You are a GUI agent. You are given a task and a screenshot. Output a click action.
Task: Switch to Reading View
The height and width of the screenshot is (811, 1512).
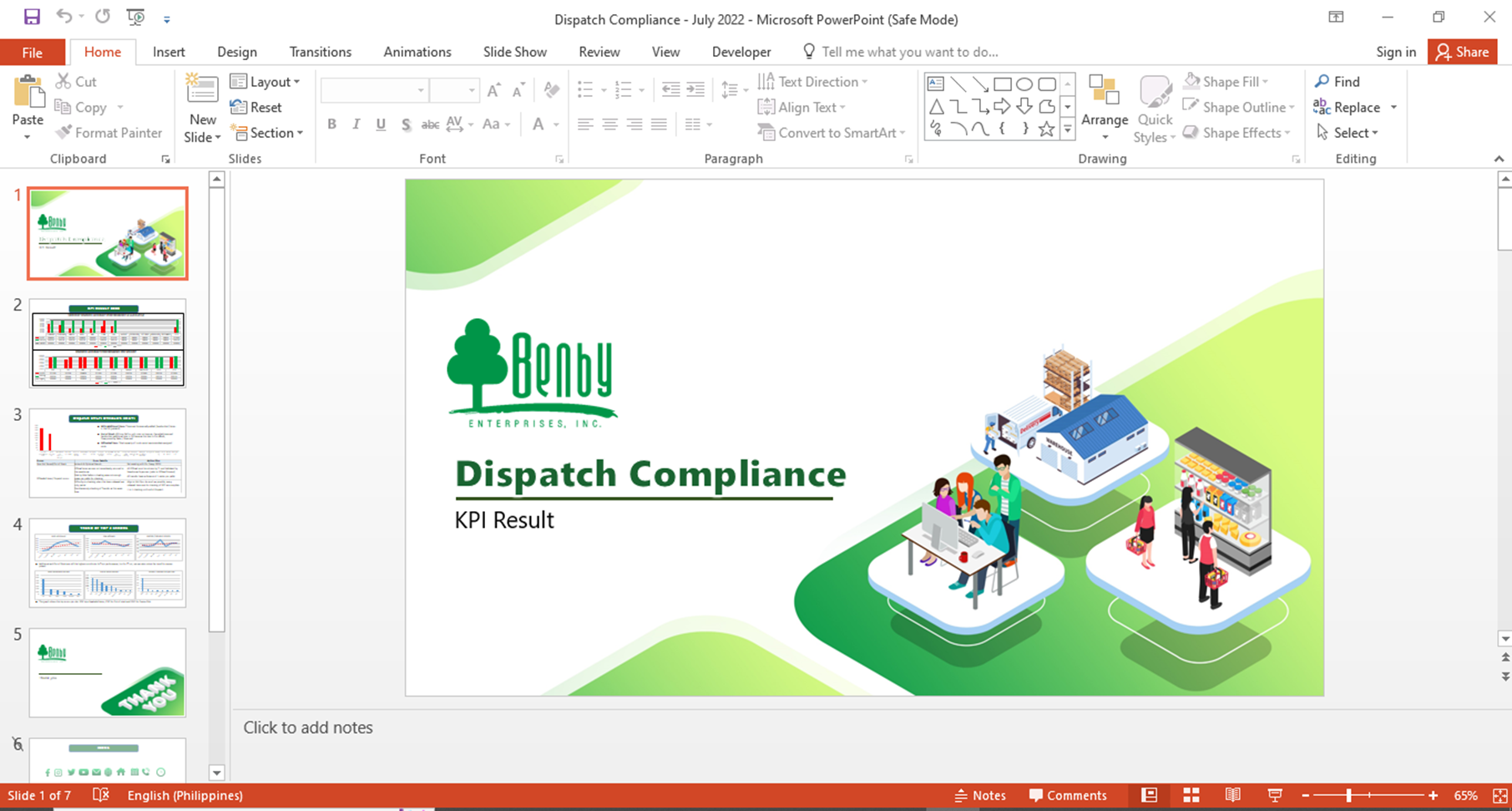point(1233,795)
